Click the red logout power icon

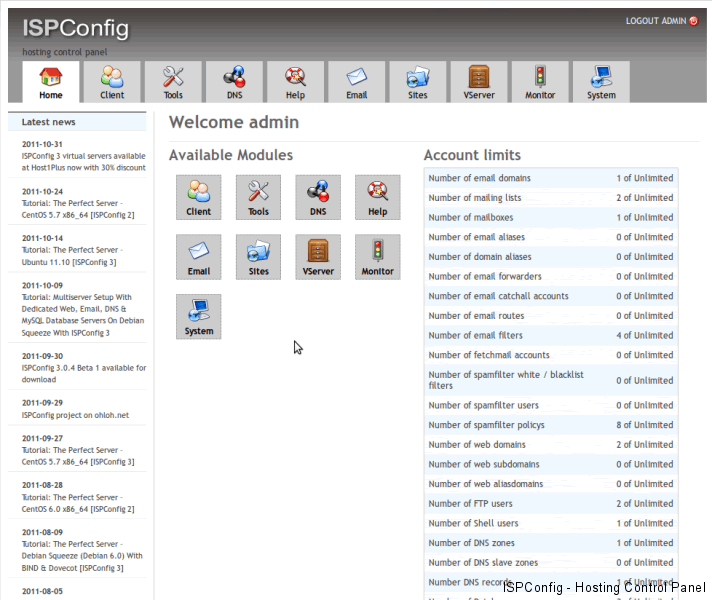[694, 21]
